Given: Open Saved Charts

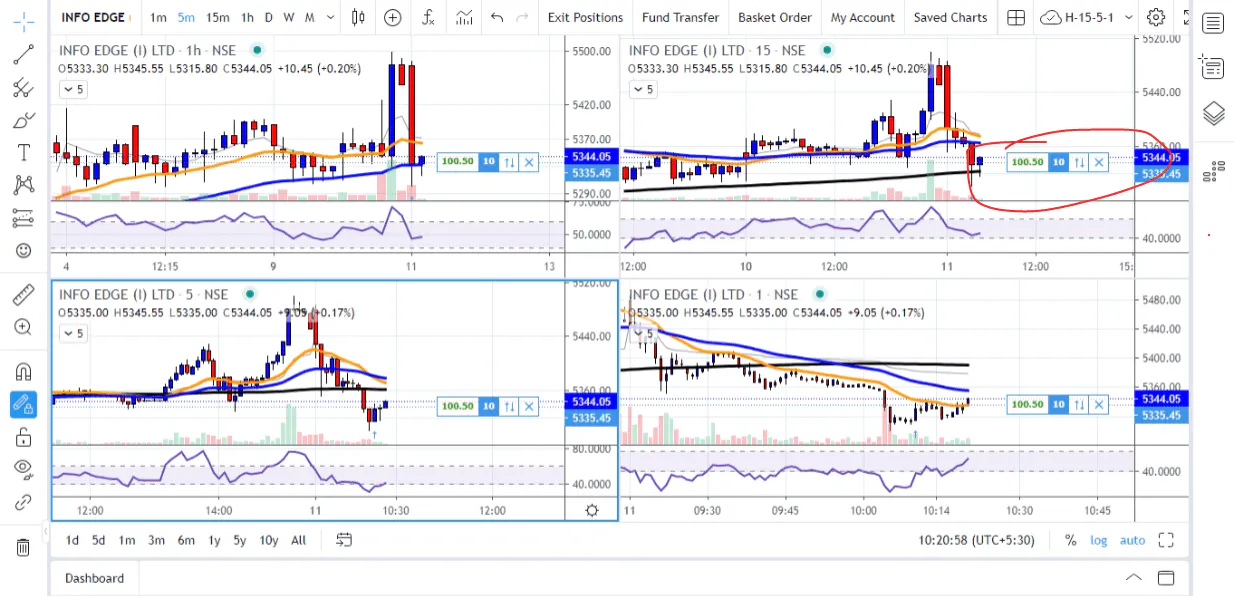Looking at the screenshot, I should tap(950, 17).
